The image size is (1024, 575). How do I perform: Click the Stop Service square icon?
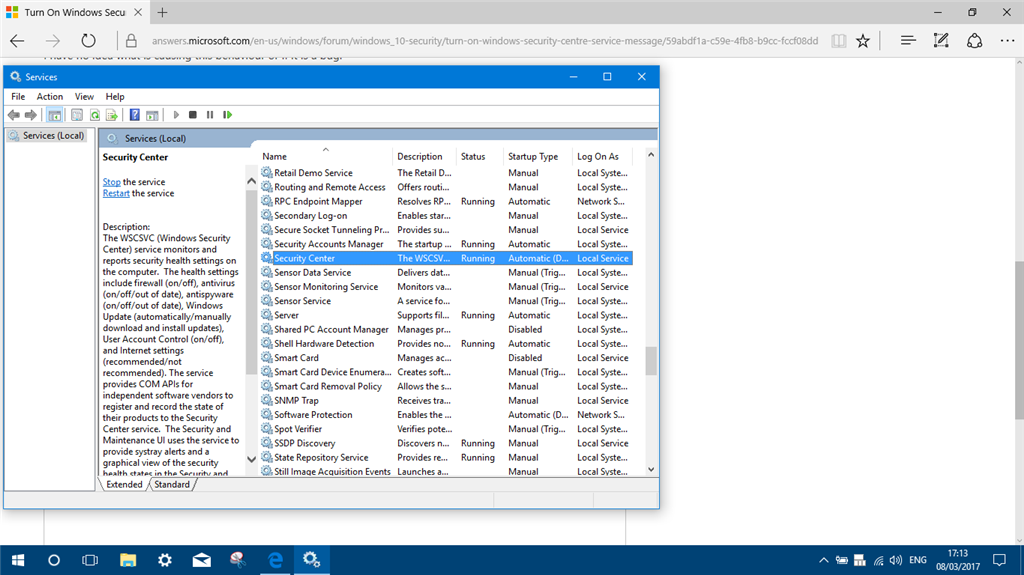coord(193,115)
